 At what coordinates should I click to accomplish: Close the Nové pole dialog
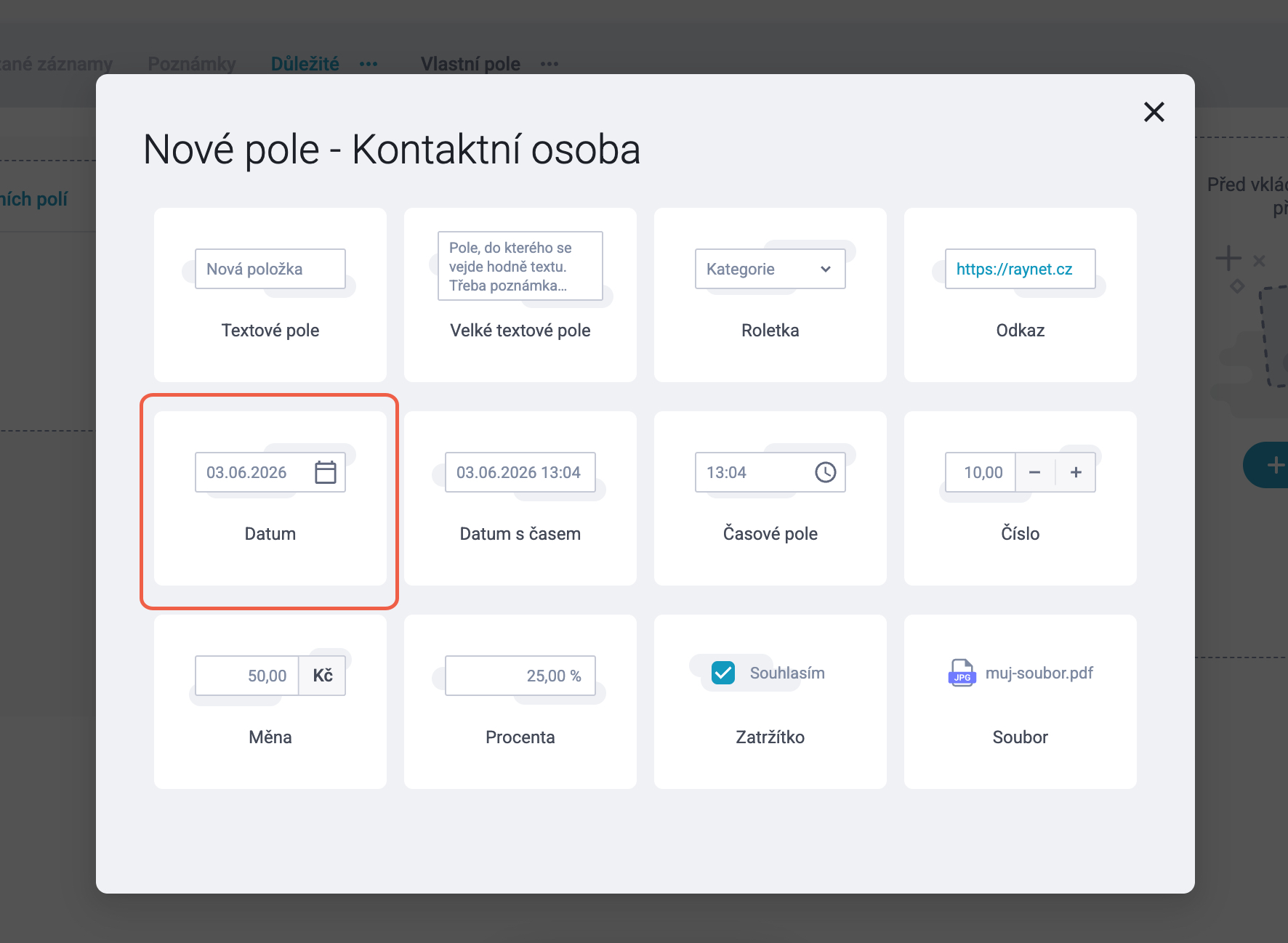click(1154, 112)
